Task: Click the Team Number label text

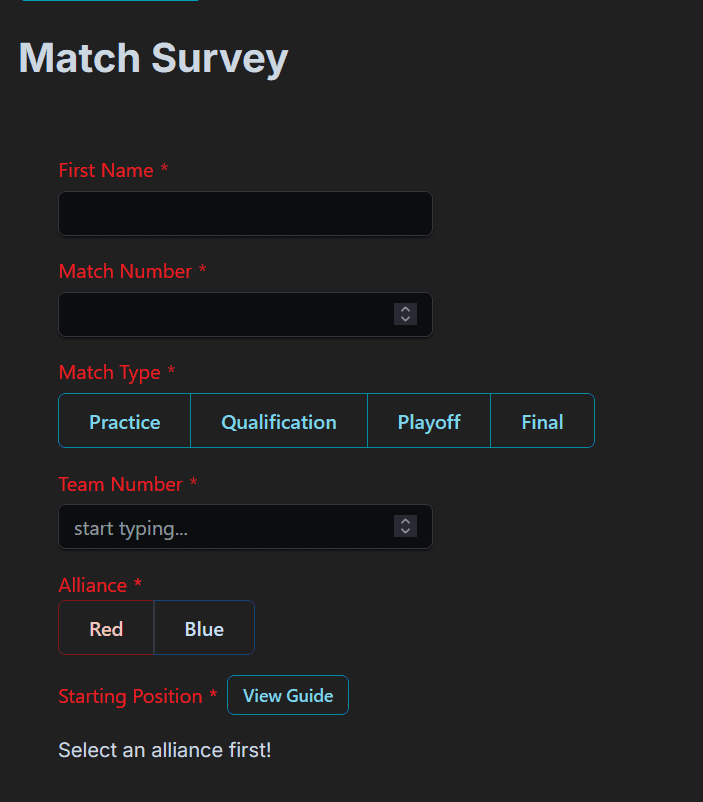Action: (x=120, y=484)
